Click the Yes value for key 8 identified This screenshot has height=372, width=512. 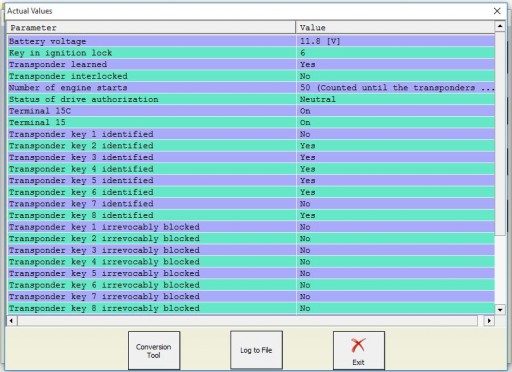point(307,215)
